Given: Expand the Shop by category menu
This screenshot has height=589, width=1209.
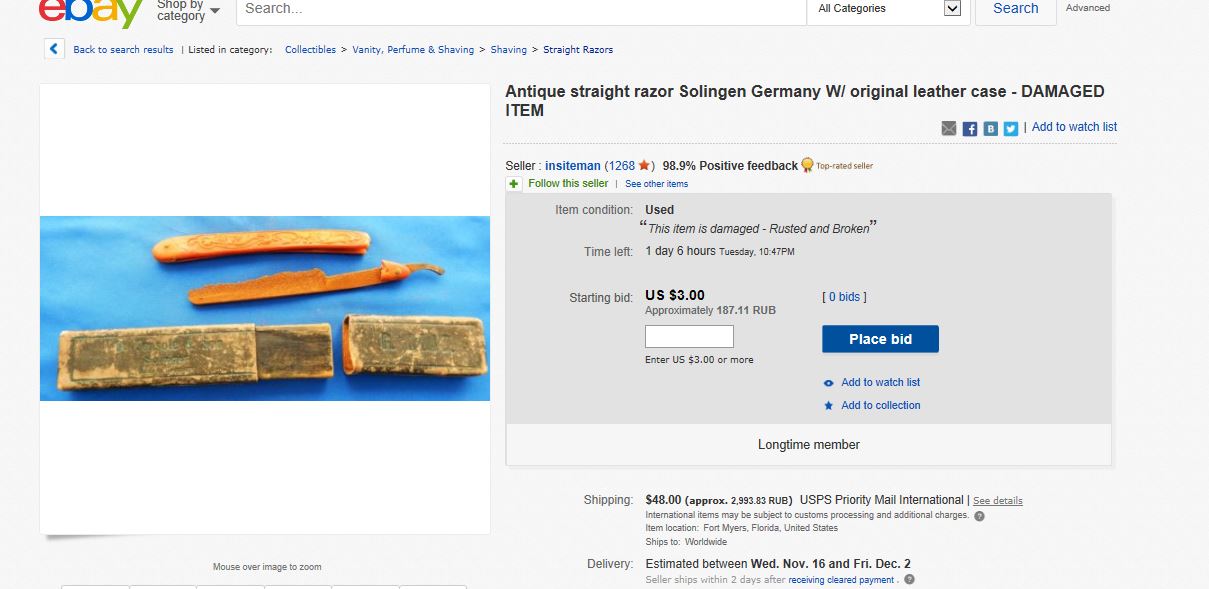Looking at the screenshot, I should (x=188, y=10).
